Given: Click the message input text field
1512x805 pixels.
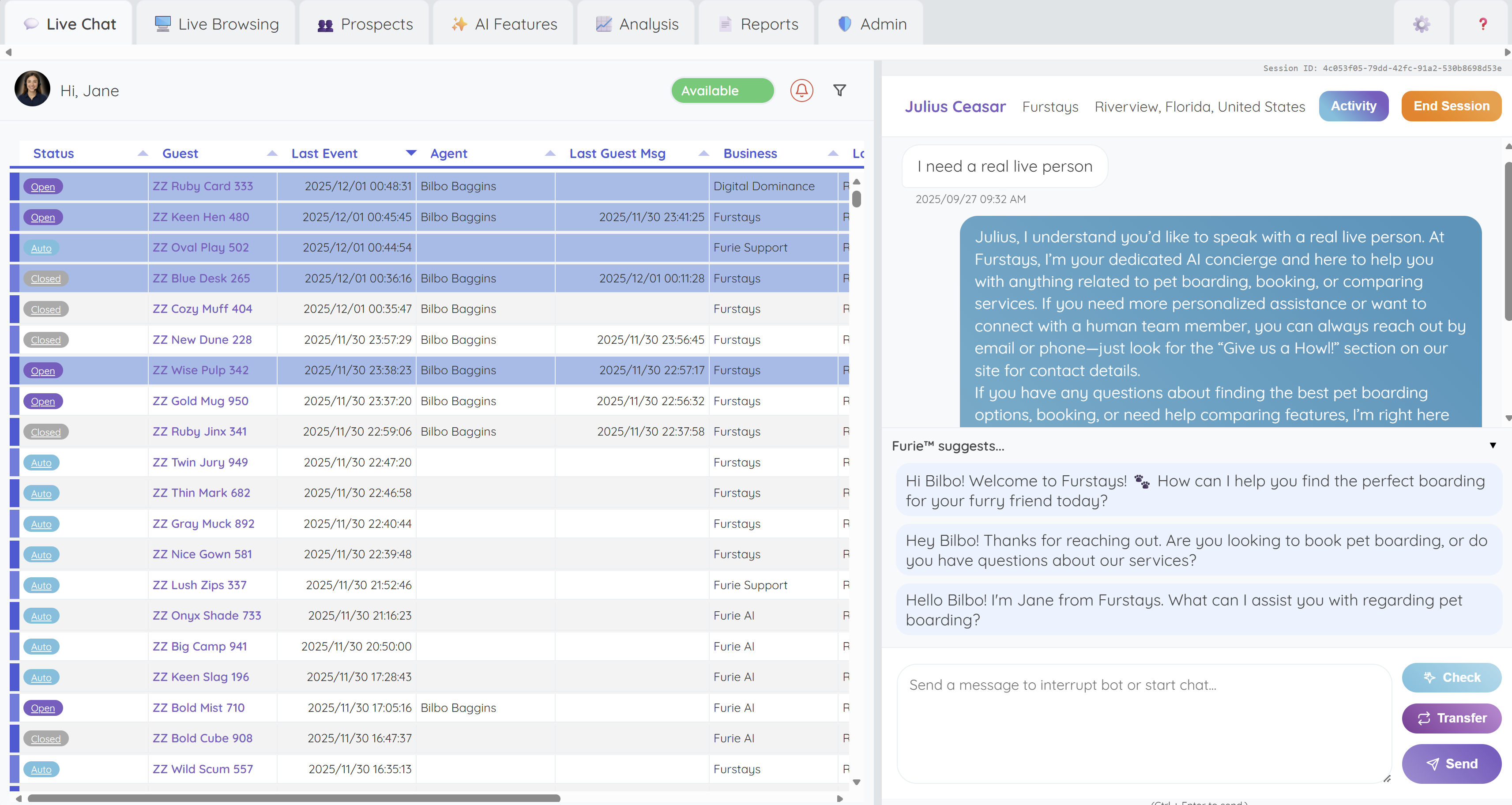Looking at the screenshot, I should click(x=1143, y=722).
